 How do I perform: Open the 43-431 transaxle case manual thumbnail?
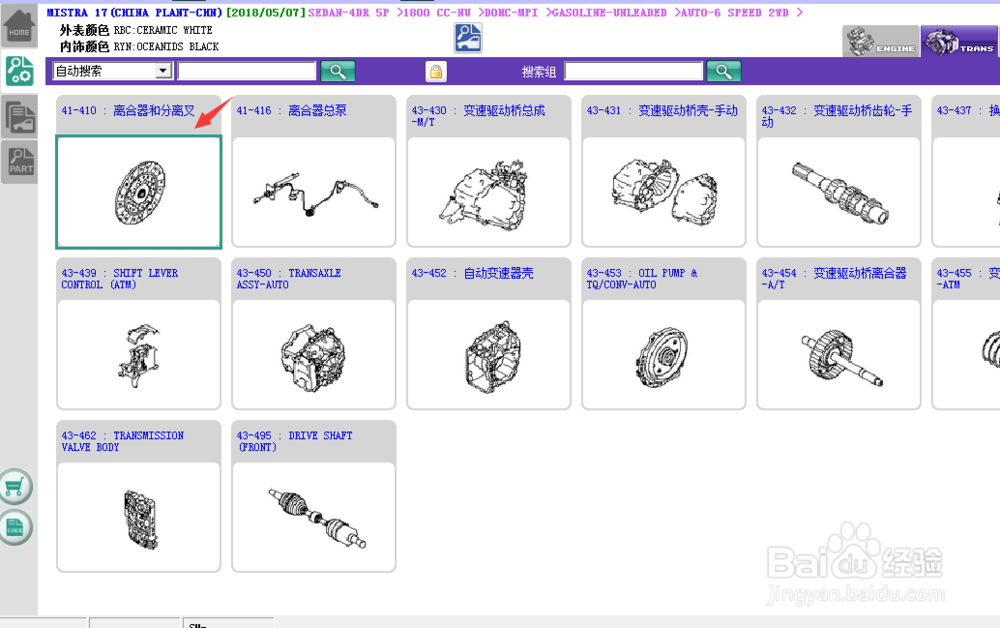click(x=664, y=192)
